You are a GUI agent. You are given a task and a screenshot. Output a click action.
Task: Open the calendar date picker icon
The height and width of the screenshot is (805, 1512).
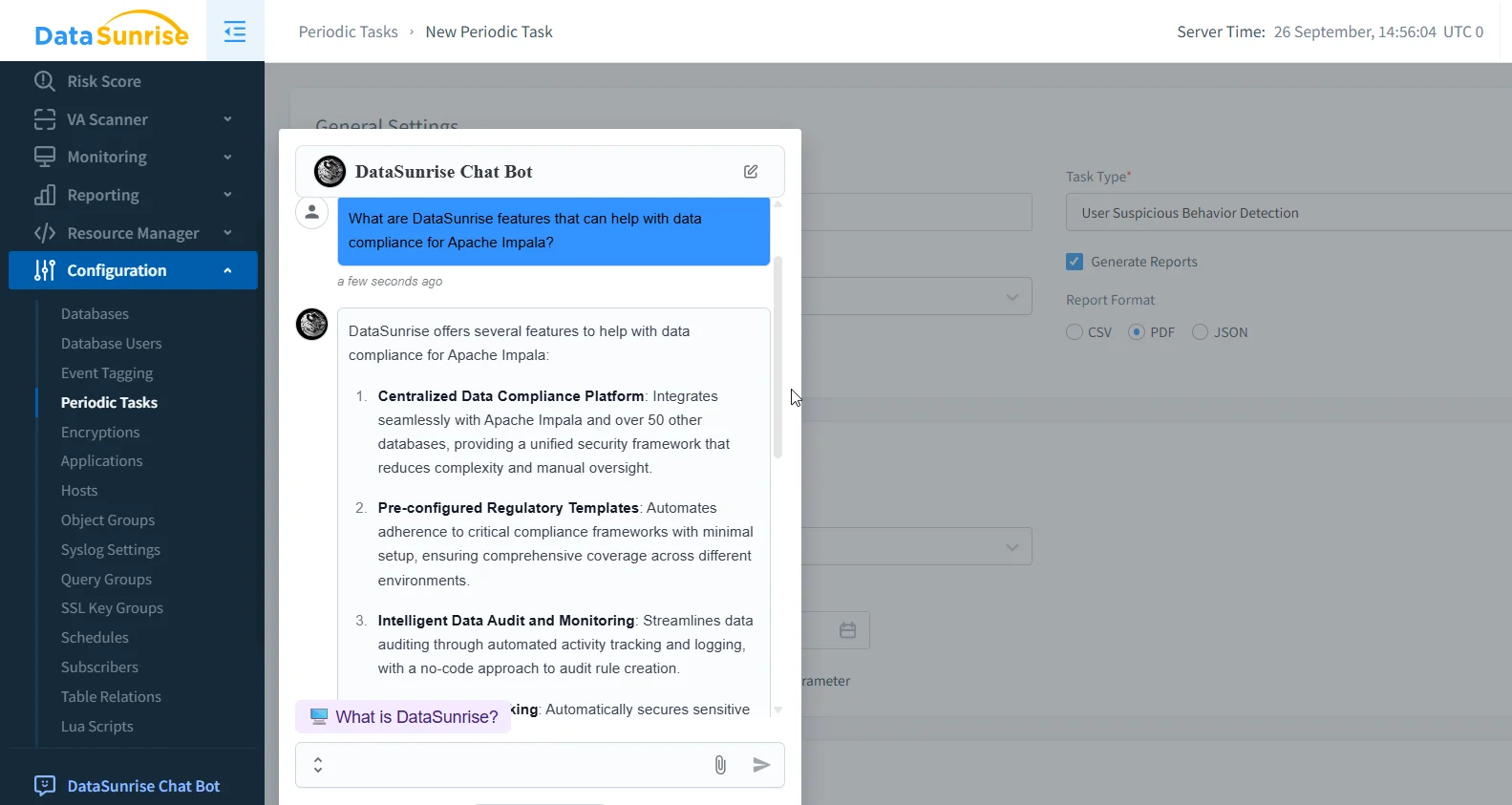point(847,630)
